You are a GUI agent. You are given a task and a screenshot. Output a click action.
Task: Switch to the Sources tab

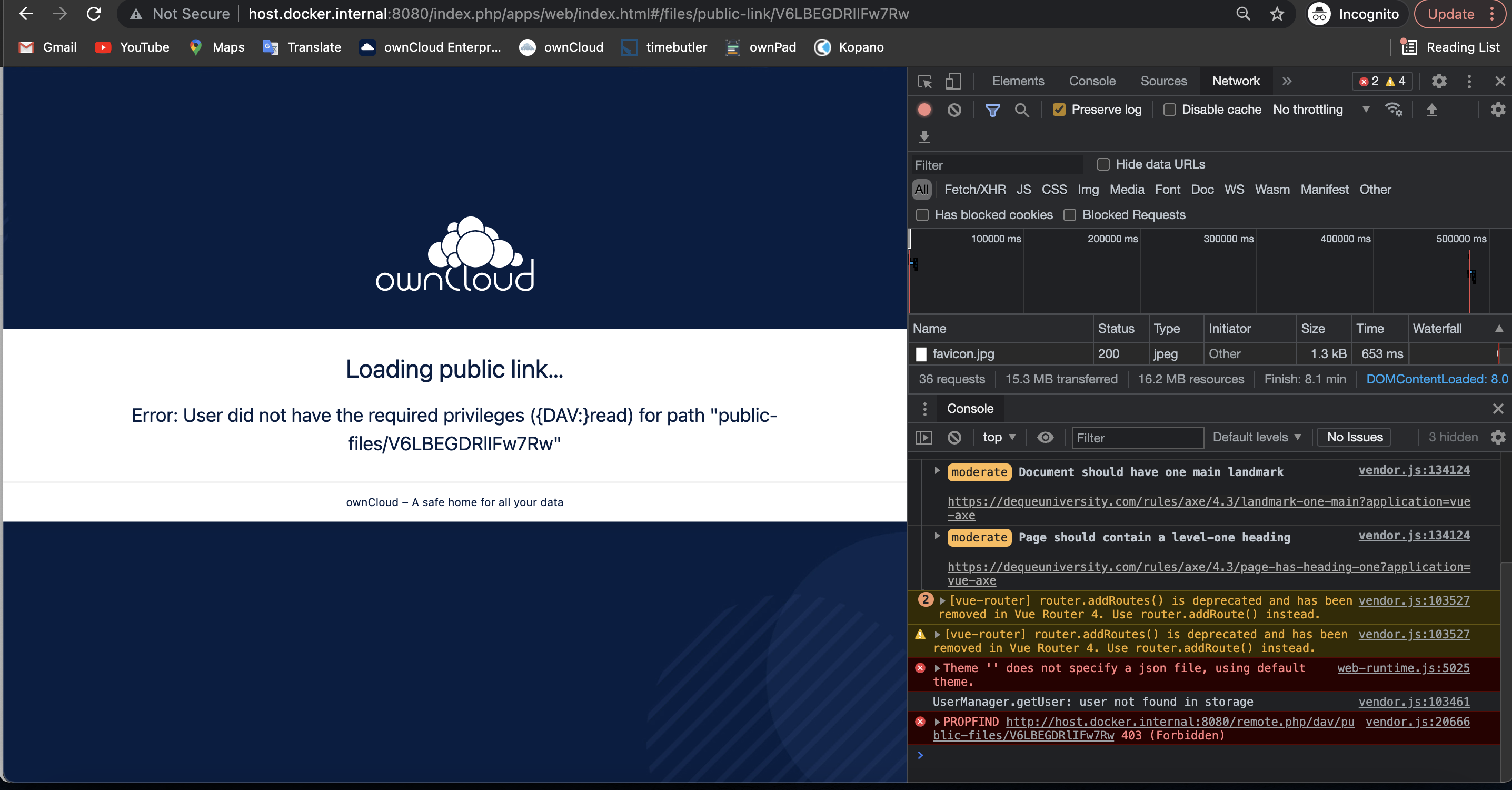click(1163, 81)
